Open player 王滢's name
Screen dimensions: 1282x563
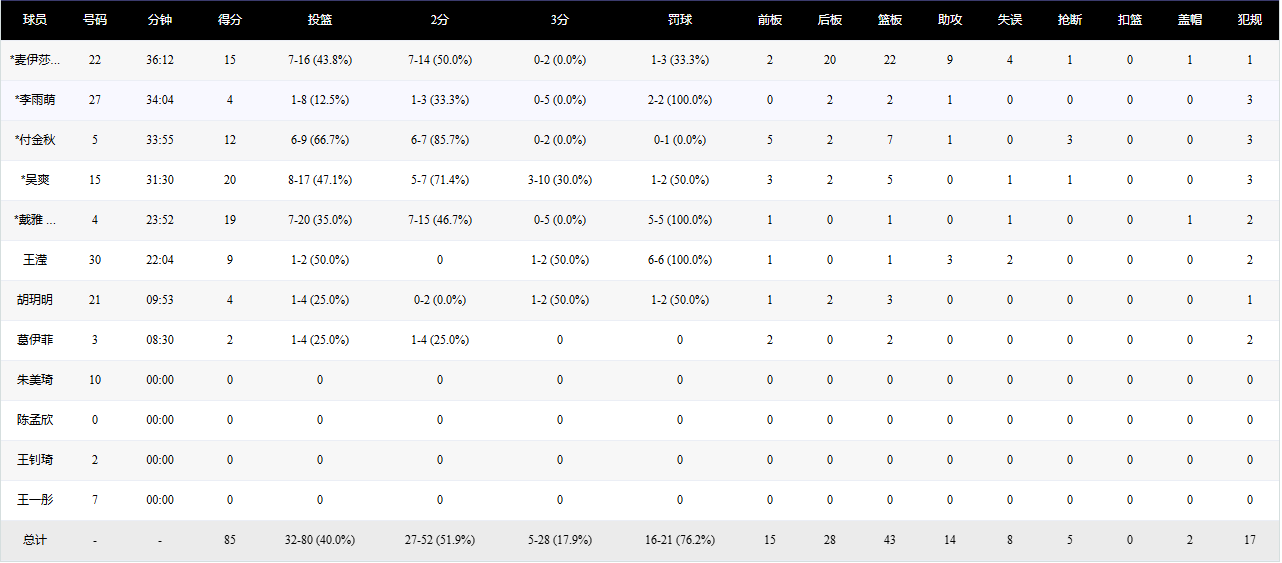point(35,260)
